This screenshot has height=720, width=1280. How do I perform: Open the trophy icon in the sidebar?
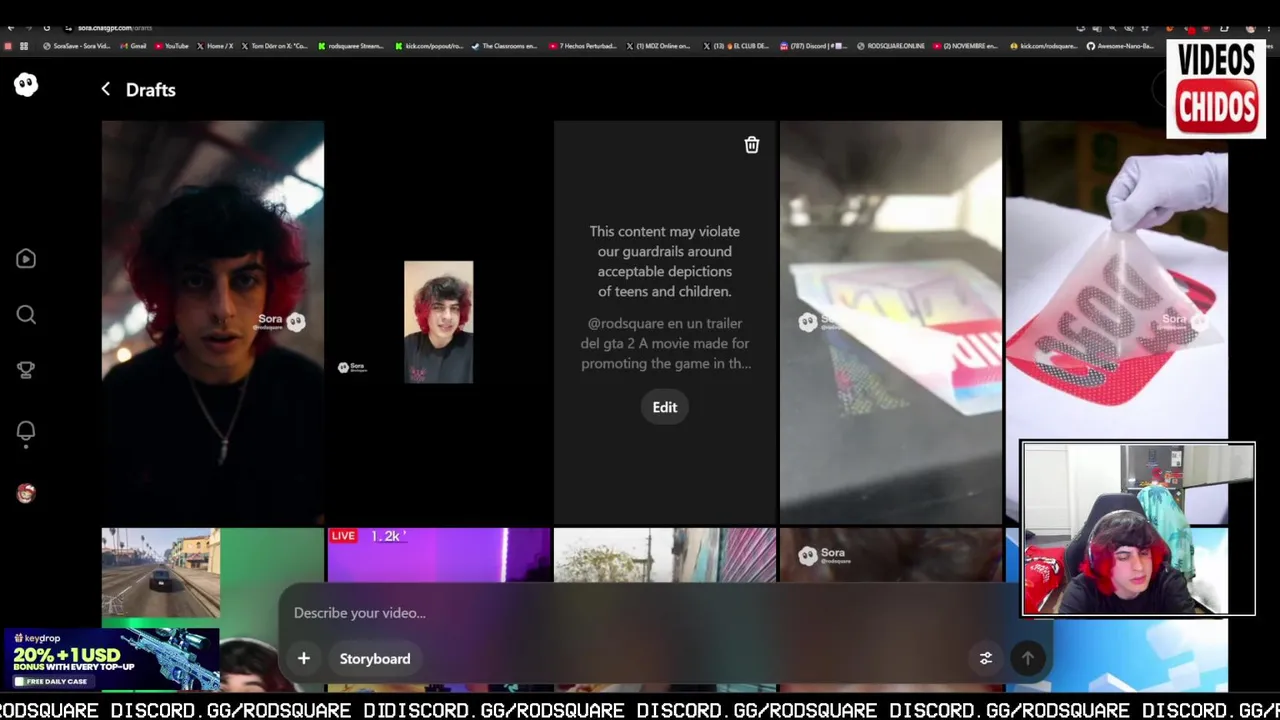[26, 370]
